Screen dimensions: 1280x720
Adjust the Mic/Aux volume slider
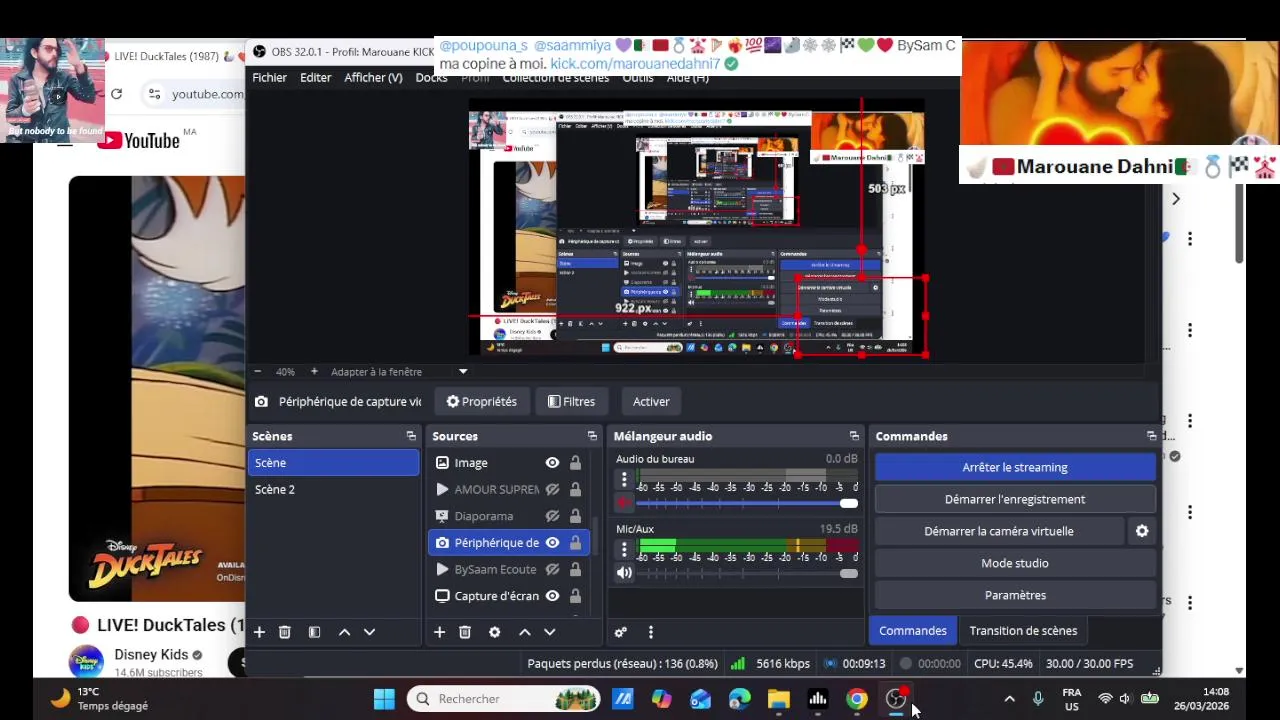point(747,573)
